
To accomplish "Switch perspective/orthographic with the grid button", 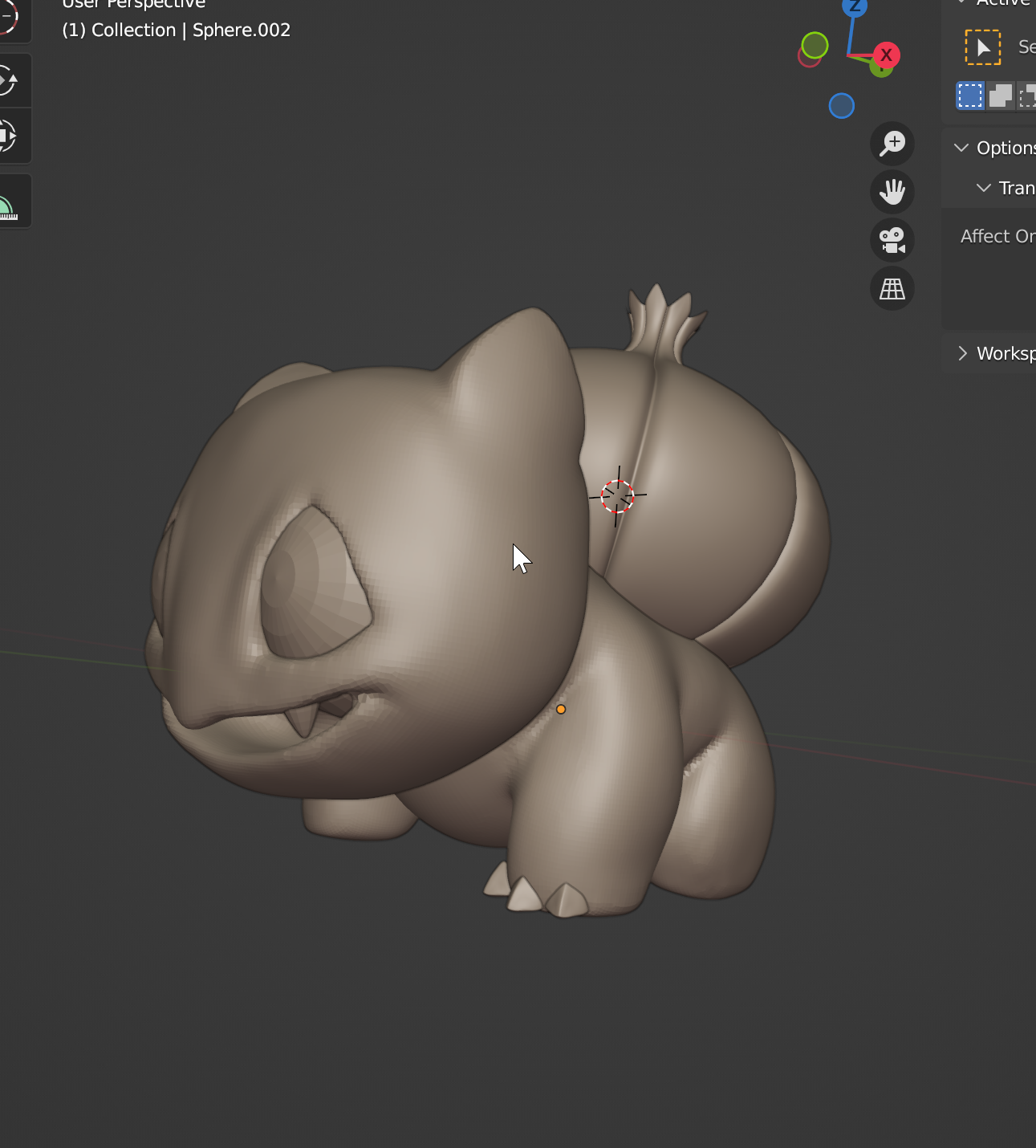I will (892, 288).
